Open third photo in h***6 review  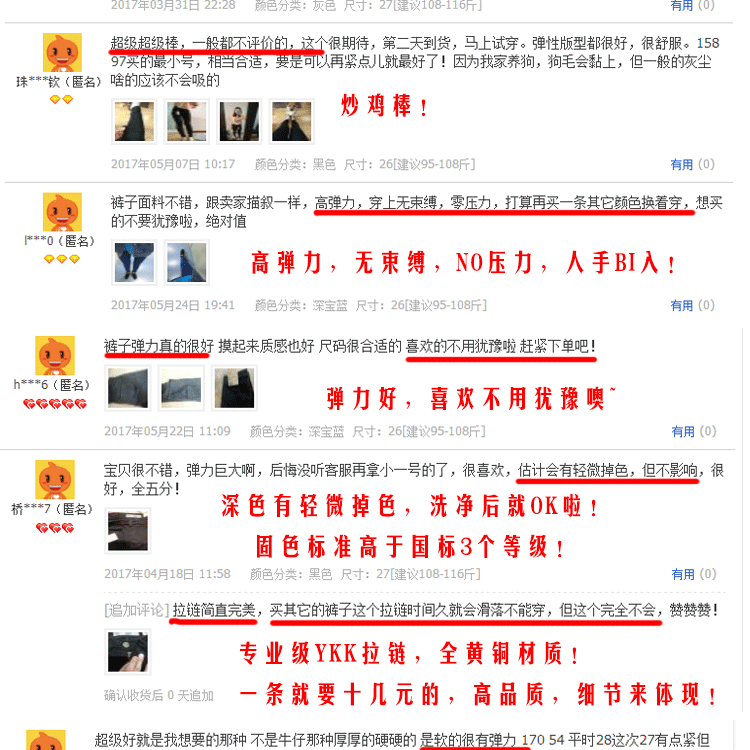(x=234, y=388)
